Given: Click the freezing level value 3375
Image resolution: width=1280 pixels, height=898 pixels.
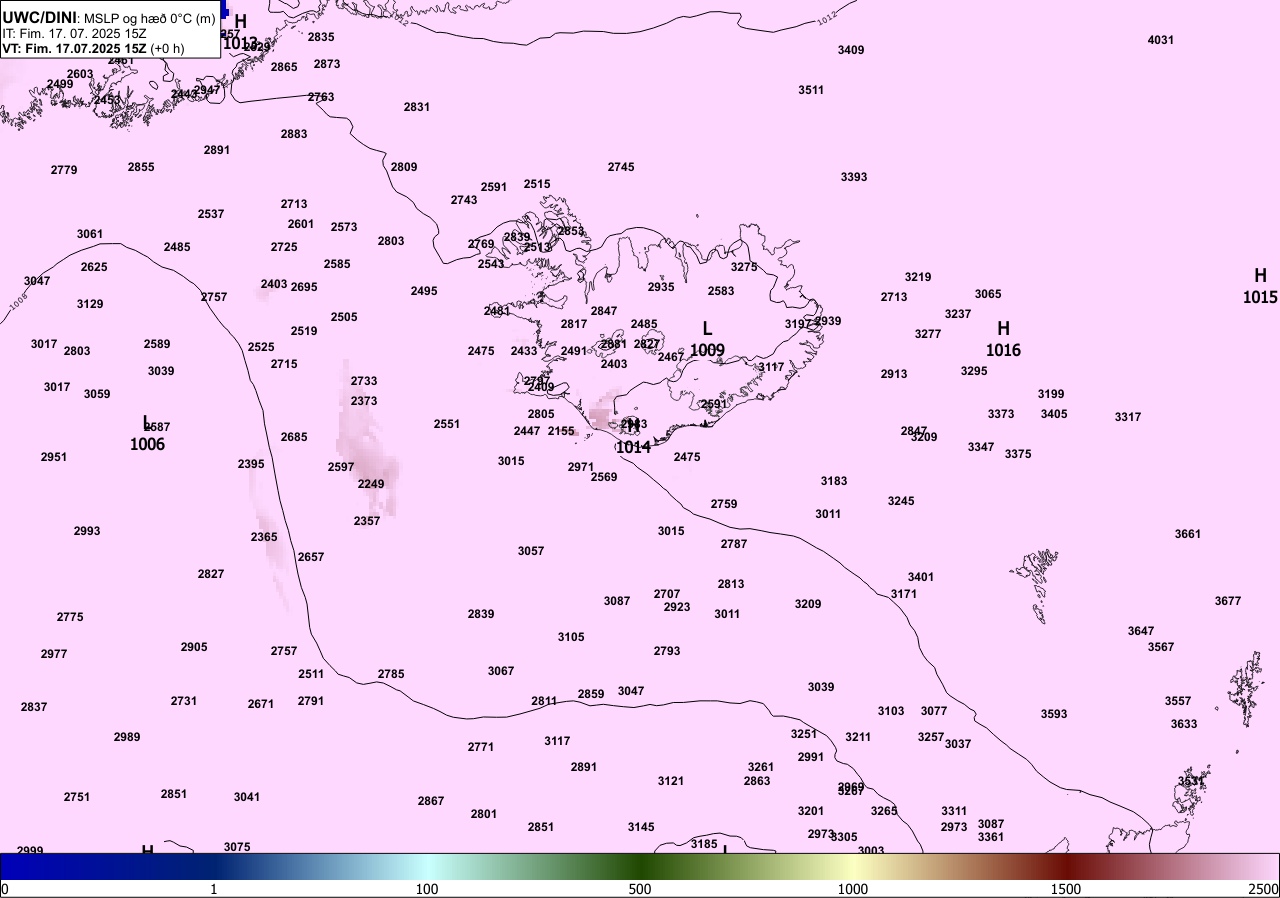Looking at the screenshot, I should (1018, 454).
